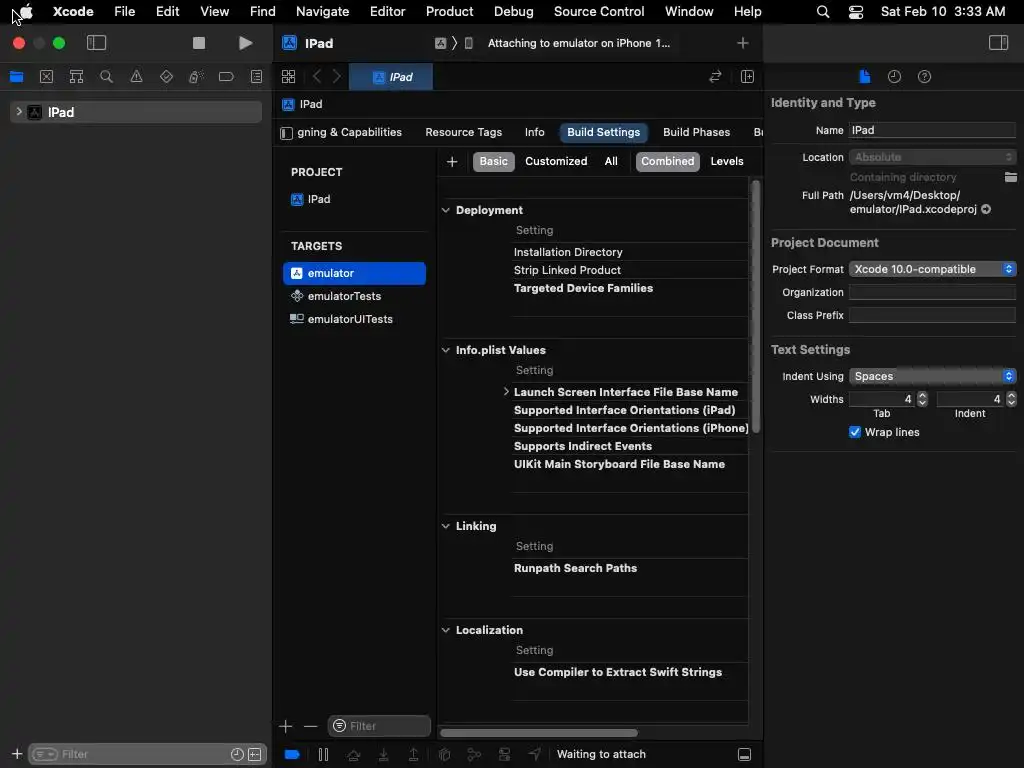
Task: Open Location dropdown
Action: 932,157
